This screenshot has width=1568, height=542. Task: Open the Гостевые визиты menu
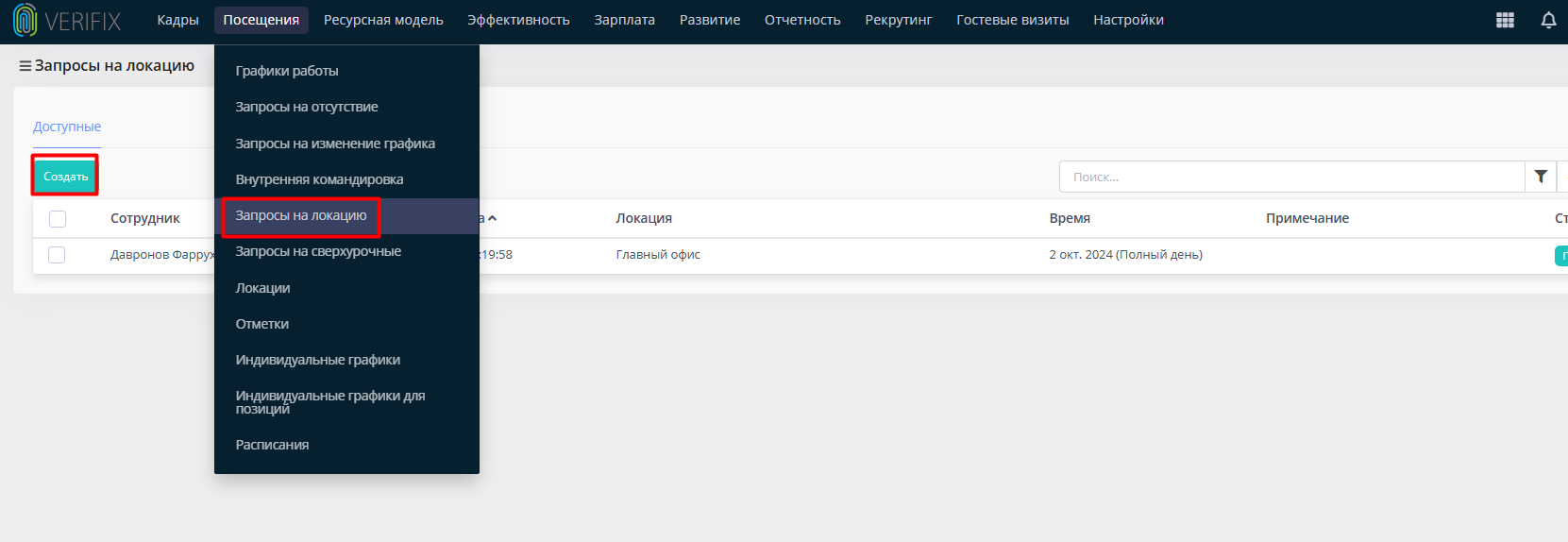(x=1012, y=20)
